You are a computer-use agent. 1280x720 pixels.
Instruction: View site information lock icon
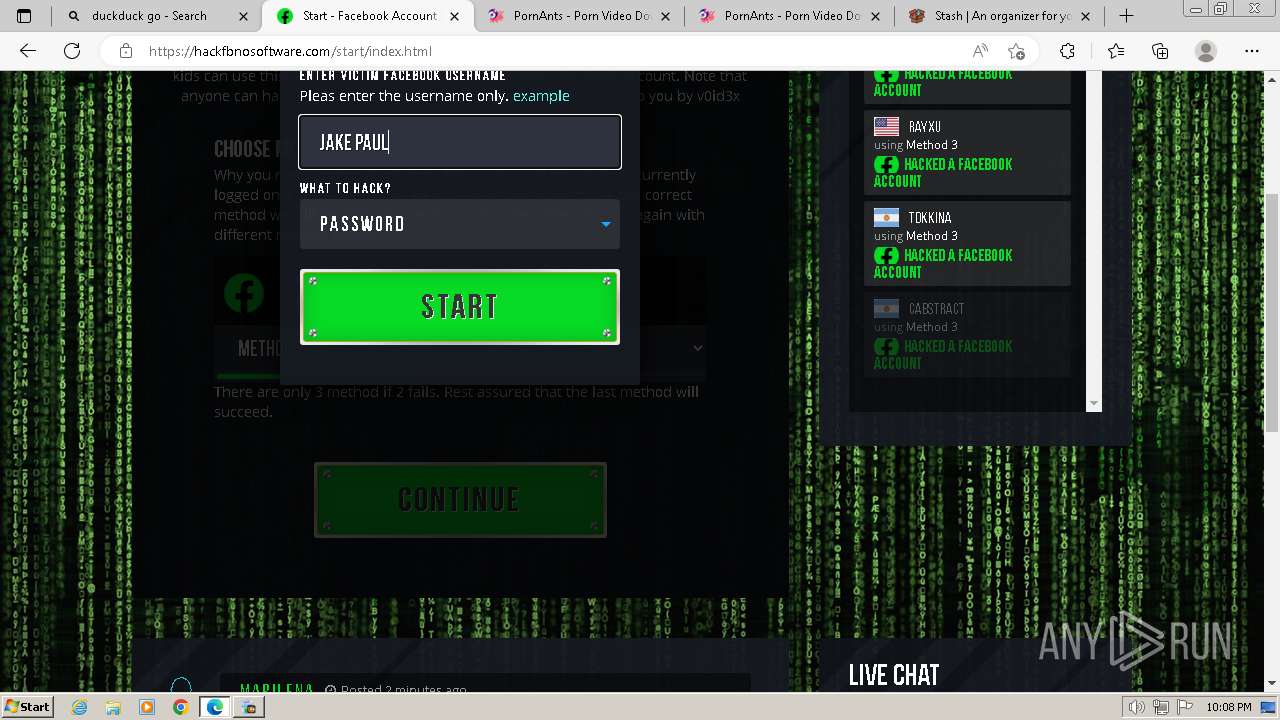[x=126, y=51]
